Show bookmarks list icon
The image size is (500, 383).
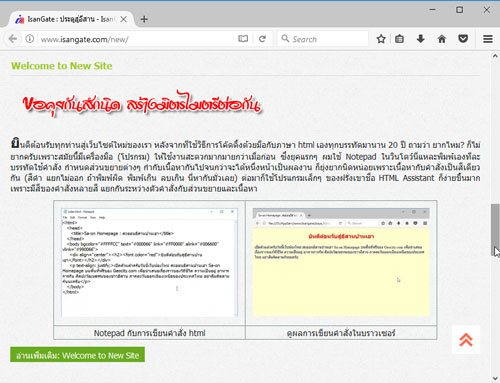coord(399,39)
